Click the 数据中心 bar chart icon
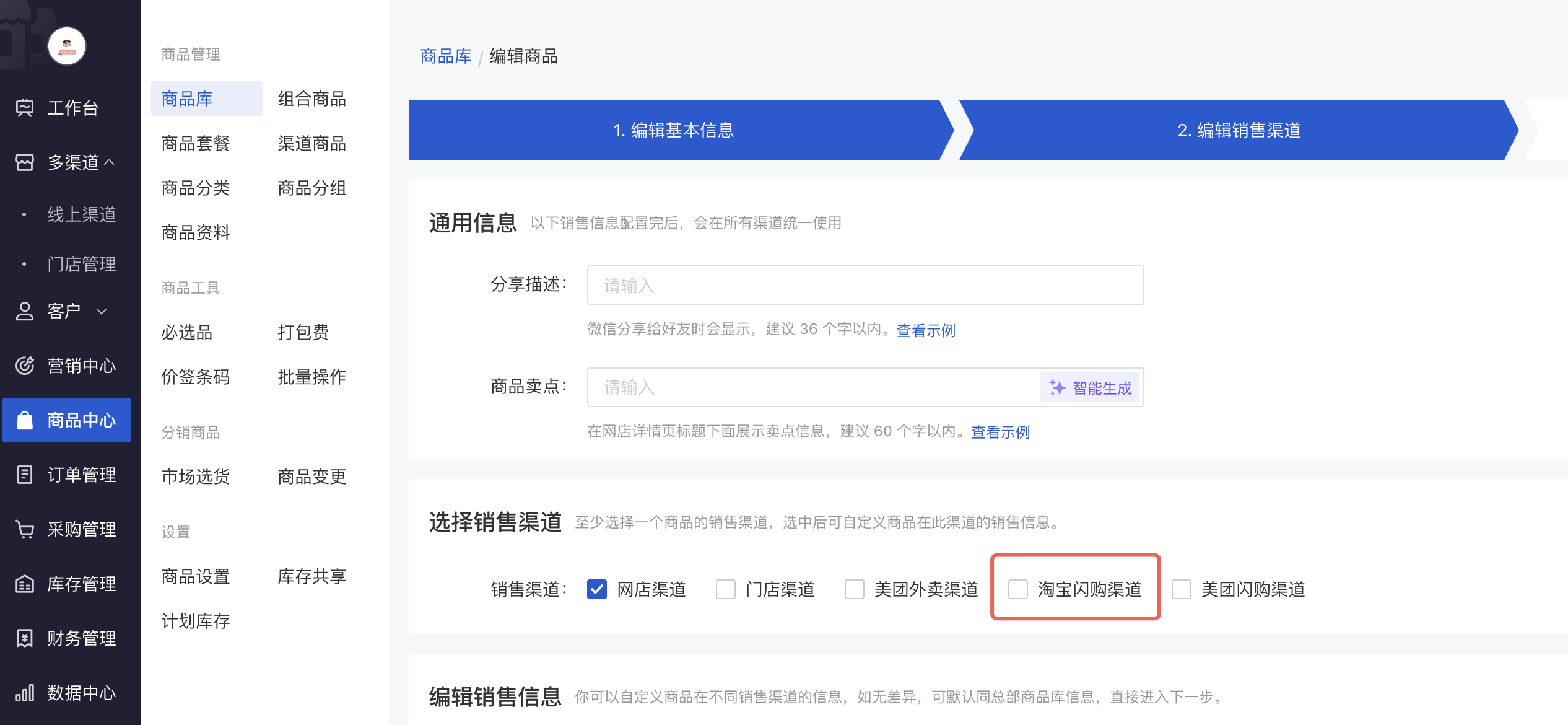 pyautogui.click(x=25, y=693)
